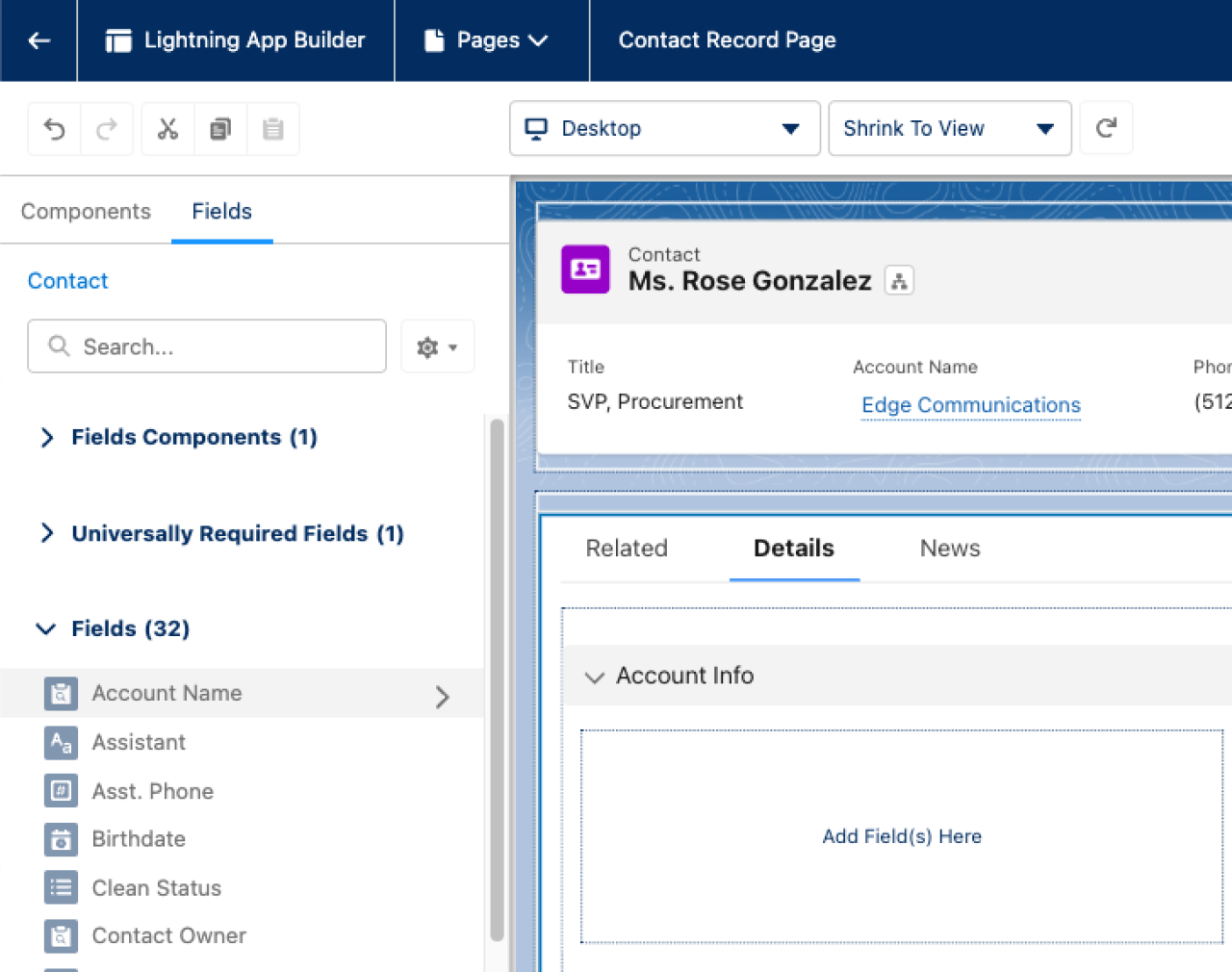Open the Desktop form factor dropdown

pyautogui.click(x=664, y=128)
